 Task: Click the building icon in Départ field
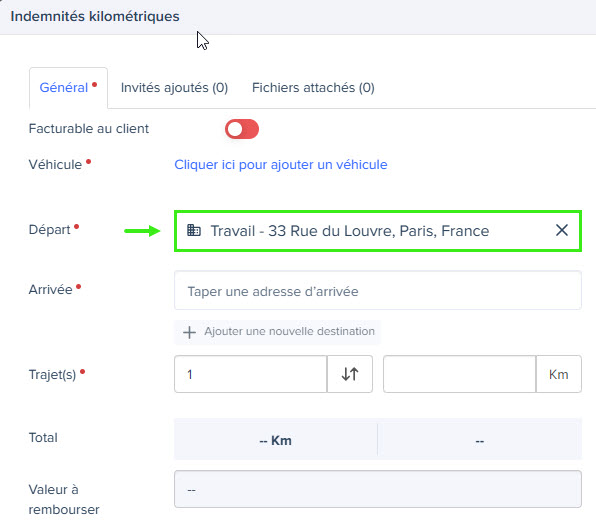pos(194,230)
